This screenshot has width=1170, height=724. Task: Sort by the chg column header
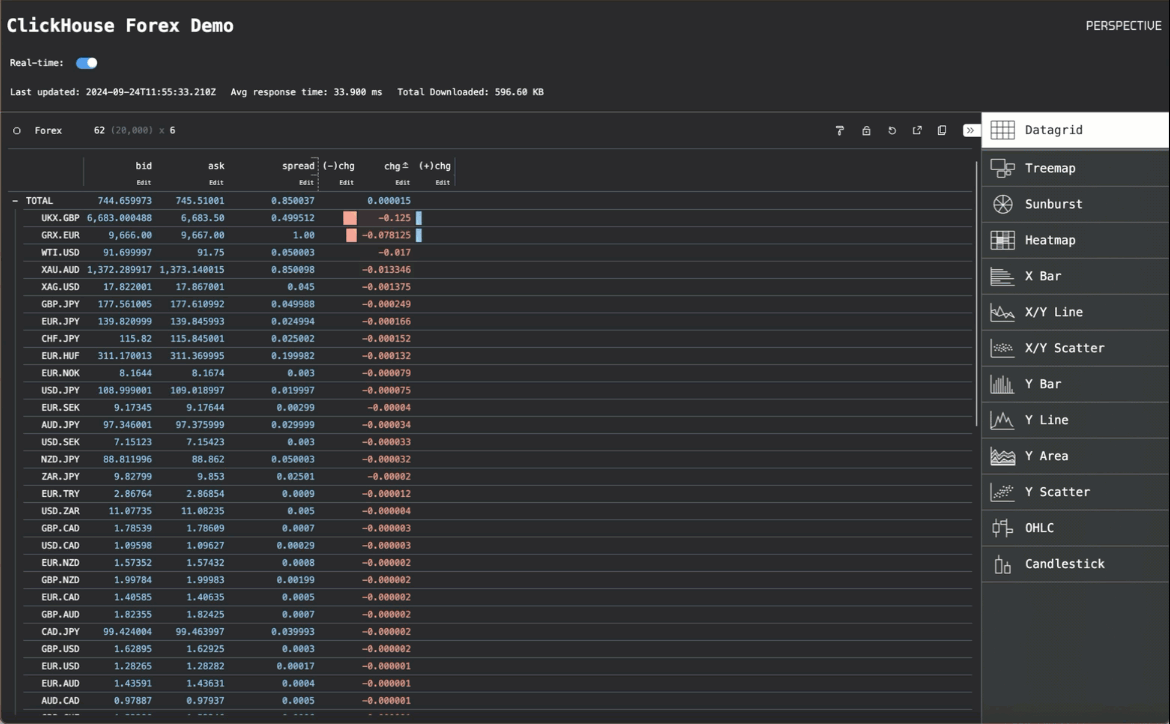coord(393,166)
